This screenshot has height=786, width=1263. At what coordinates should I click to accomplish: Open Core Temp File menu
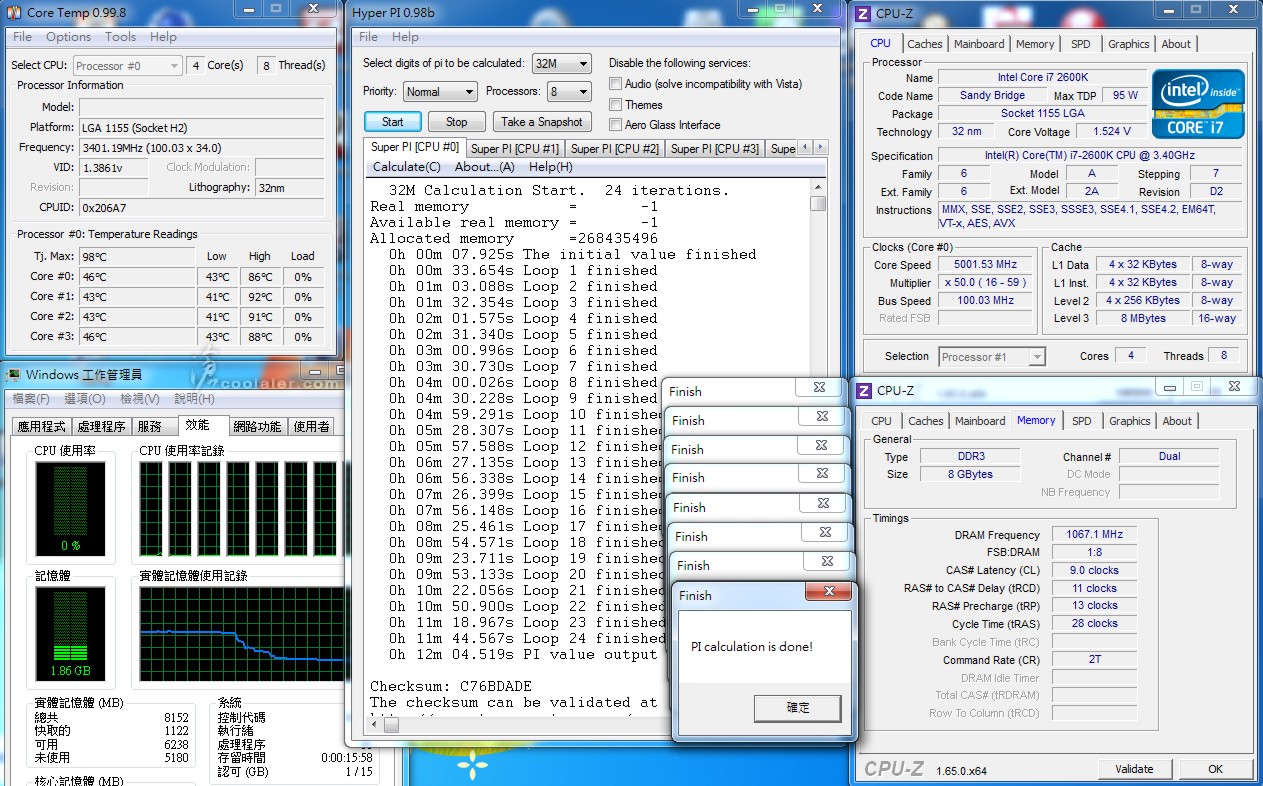(22, 37)
